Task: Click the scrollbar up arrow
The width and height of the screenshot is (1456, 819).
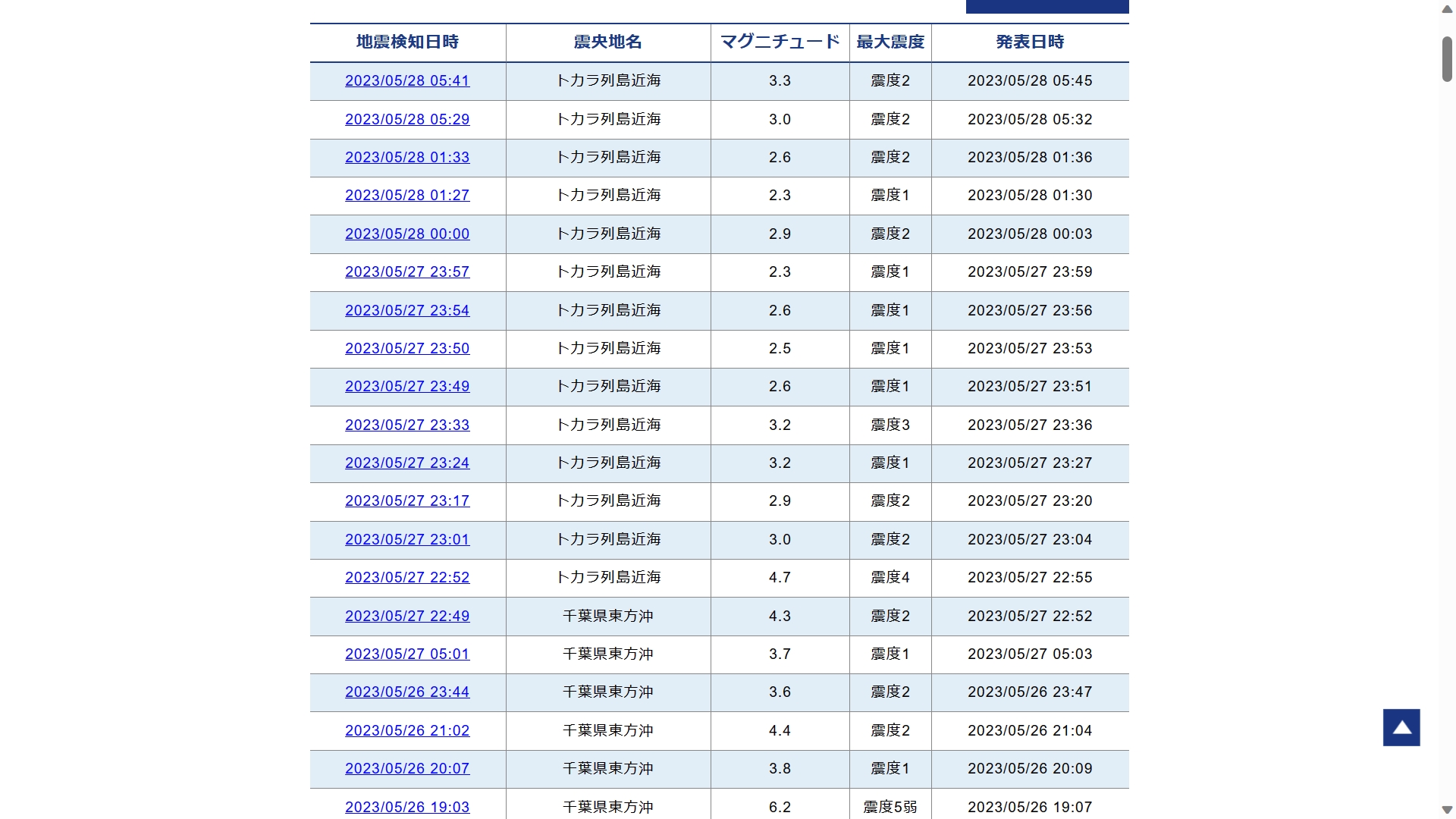Action: tap(1447, 10)
